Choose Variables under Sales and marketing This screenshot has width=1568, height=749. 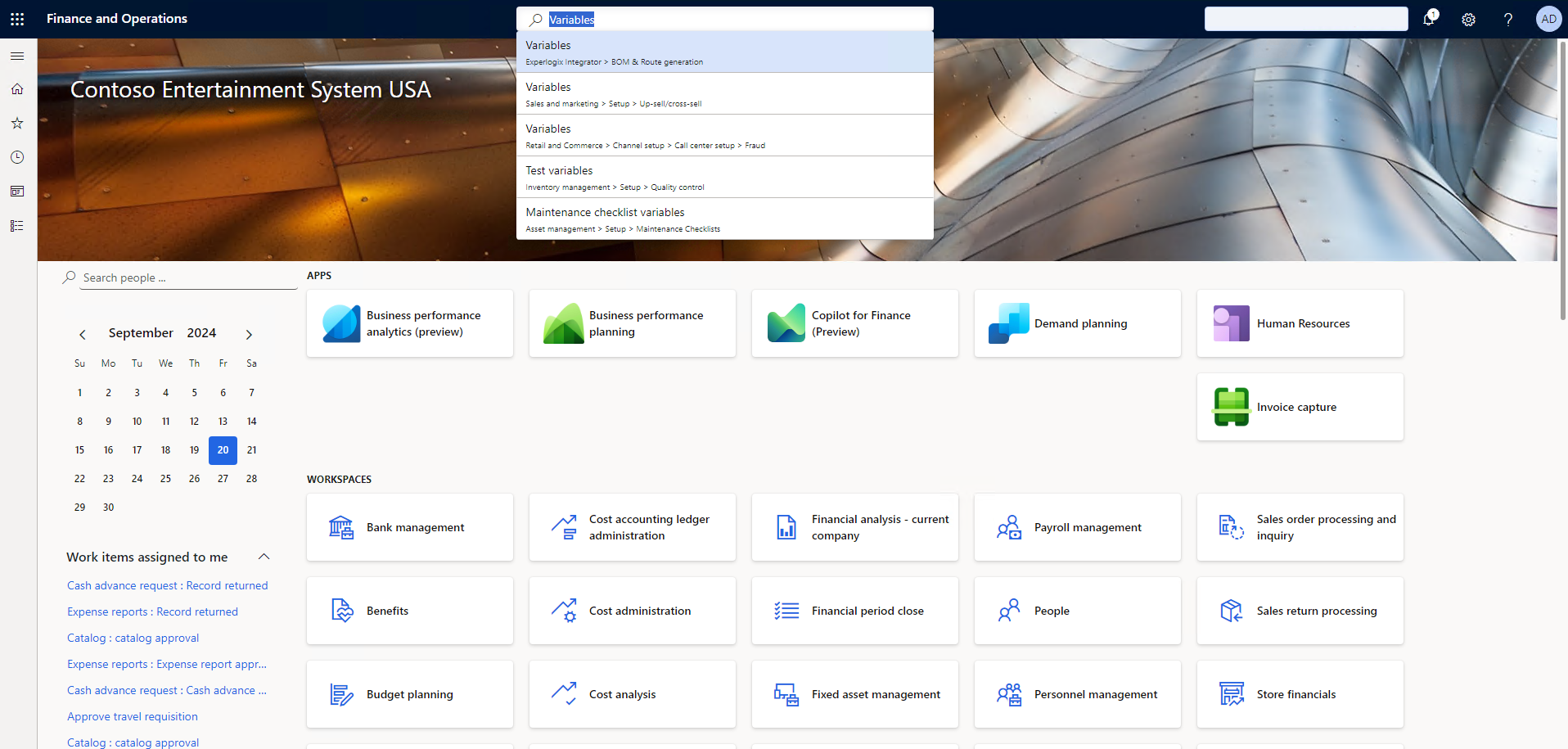click(x=725, y=93)
